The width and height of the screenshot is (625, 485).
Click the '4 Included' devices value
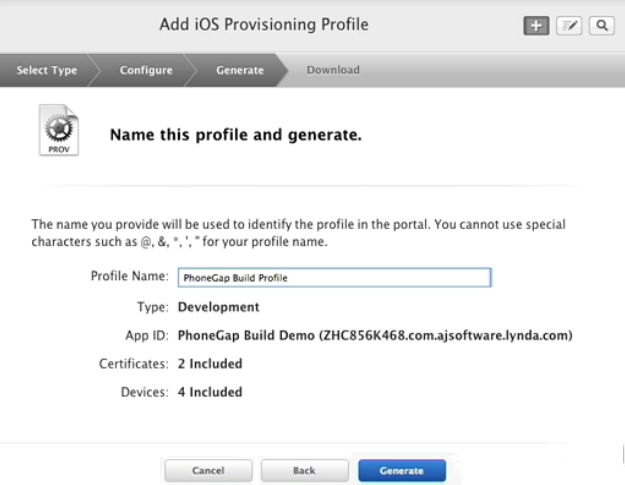tap(210, 392)
